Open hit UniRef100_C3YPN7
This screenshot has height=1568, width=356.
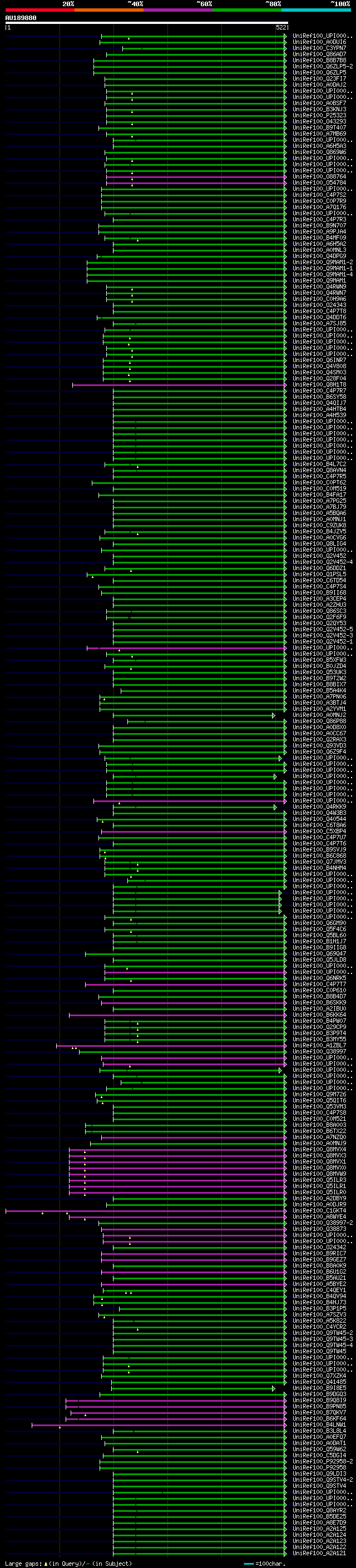point(319,48)
